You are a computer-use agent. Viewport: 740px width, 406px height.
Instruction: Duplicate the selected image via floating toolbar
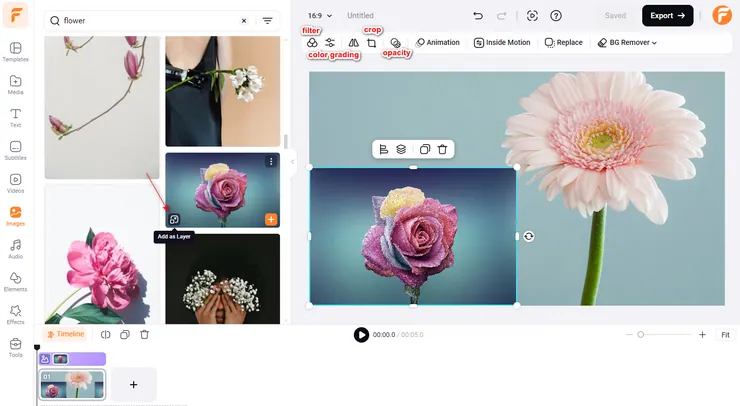[425, 149]
